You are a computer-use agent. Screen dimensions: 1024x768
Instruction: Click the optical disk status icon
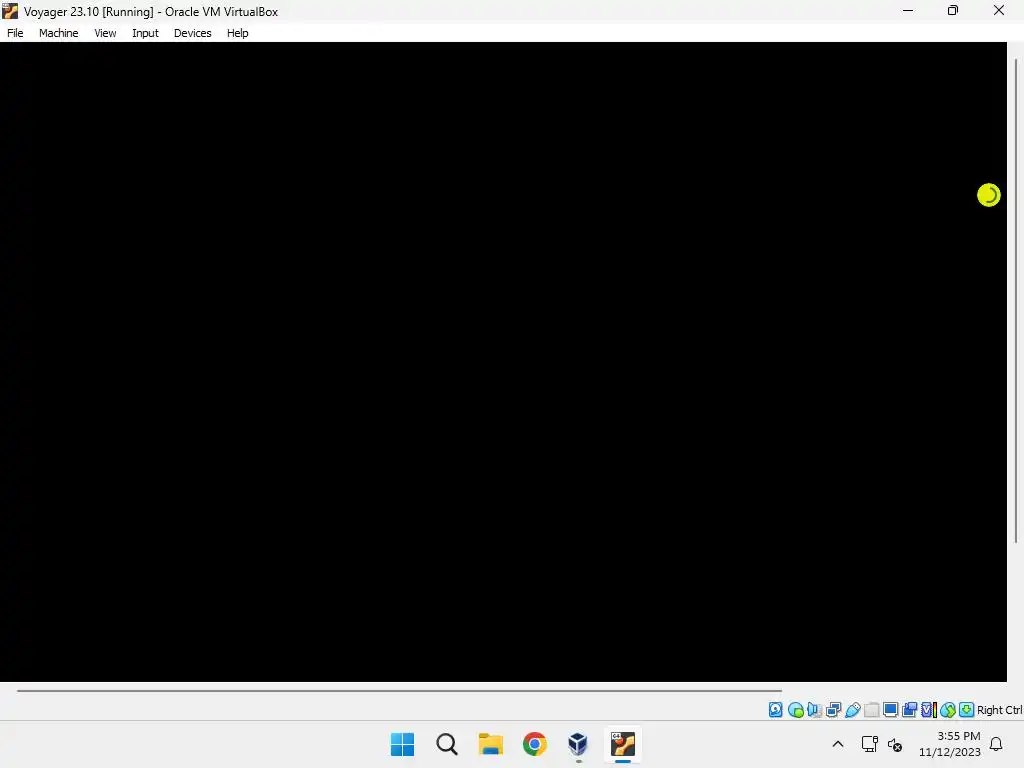[795, 710]
